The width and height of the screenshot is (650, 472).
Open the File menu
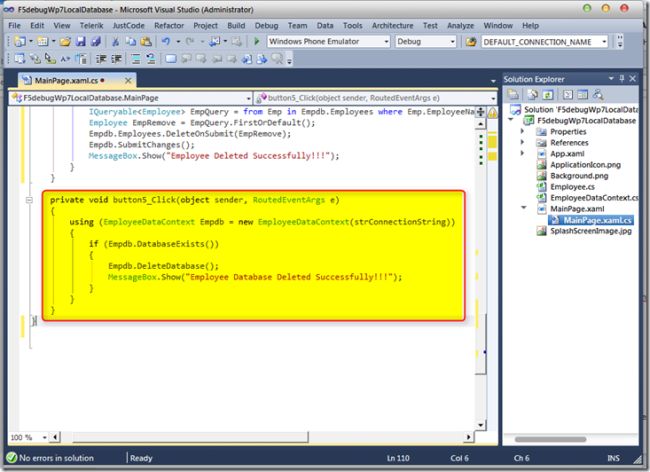point(14,26)
